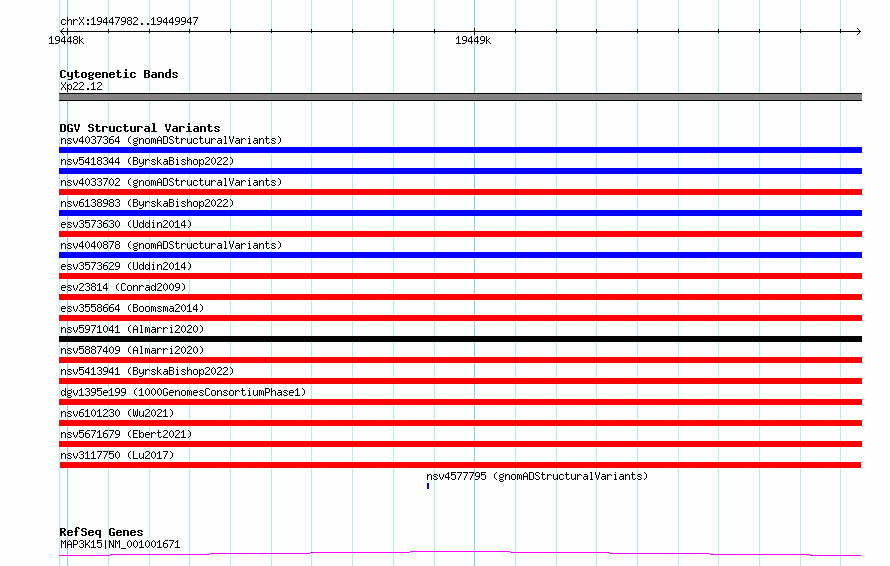Click the red bar for nsv6101230

460,423
